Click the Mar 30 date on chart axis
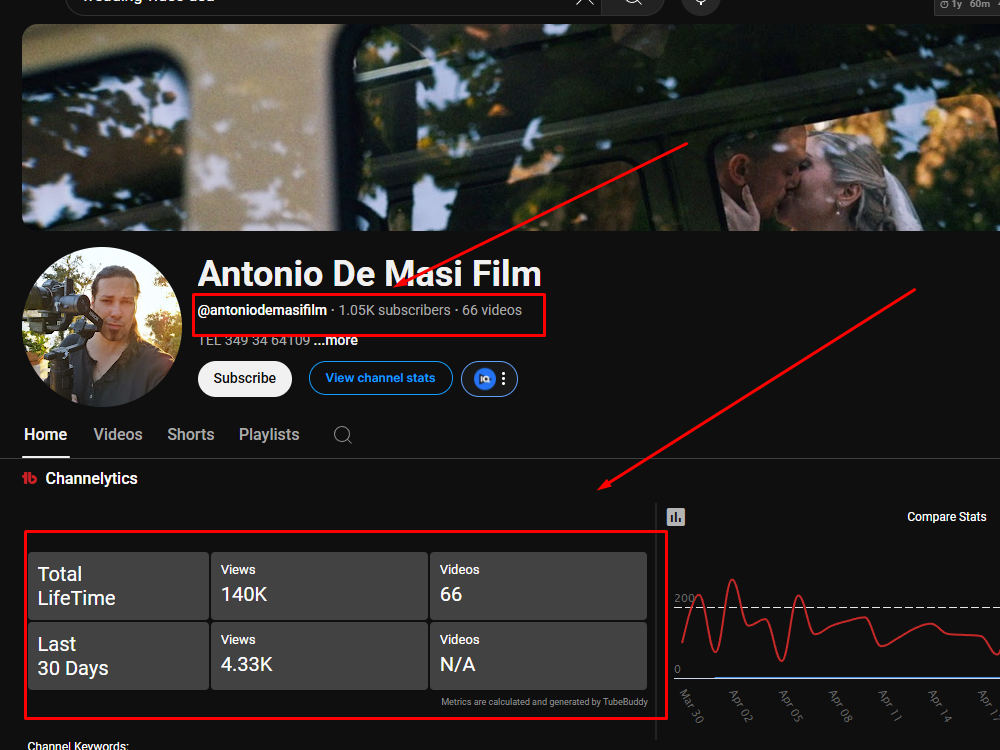Screen dimensions: 1000x750 point(691,705)
